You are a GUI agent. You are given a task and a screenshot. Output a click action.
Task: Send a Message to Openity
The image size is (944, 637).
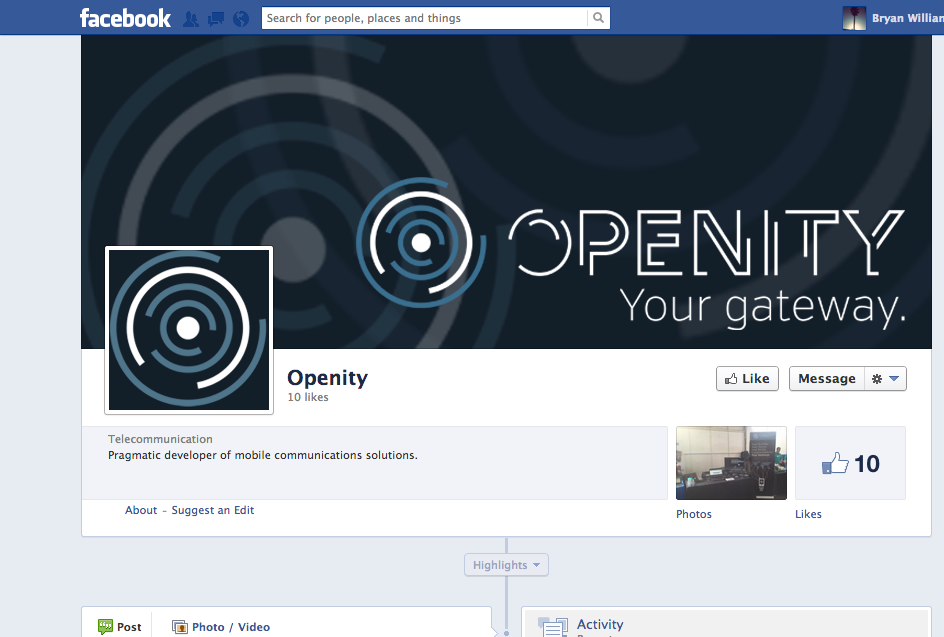pyautogui.click(x=827, y=379)
